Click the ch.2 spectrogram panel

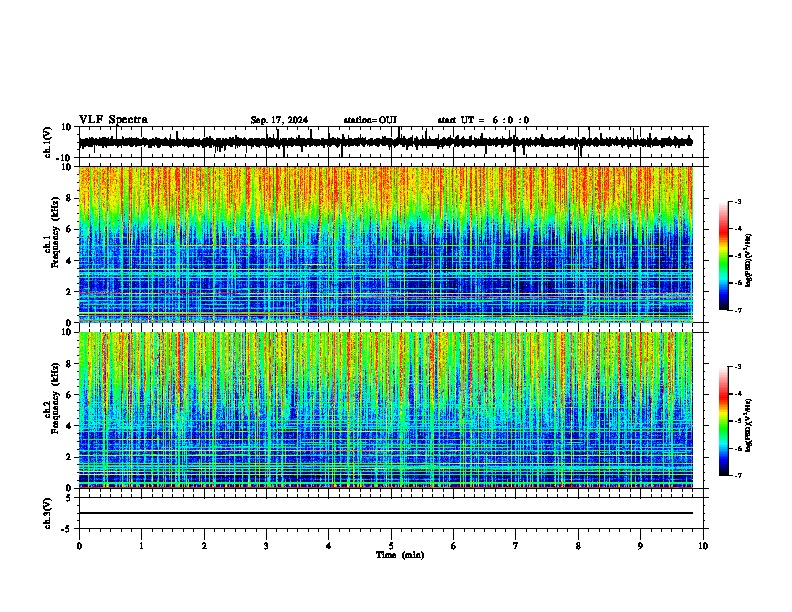pos(385,410)
